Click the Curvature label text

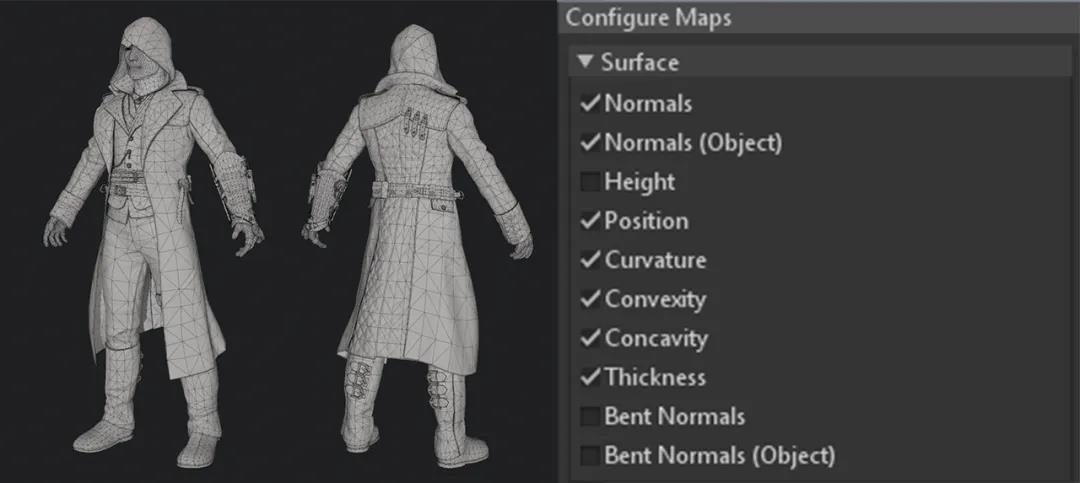pyautogui.click(x=655, y=260)
